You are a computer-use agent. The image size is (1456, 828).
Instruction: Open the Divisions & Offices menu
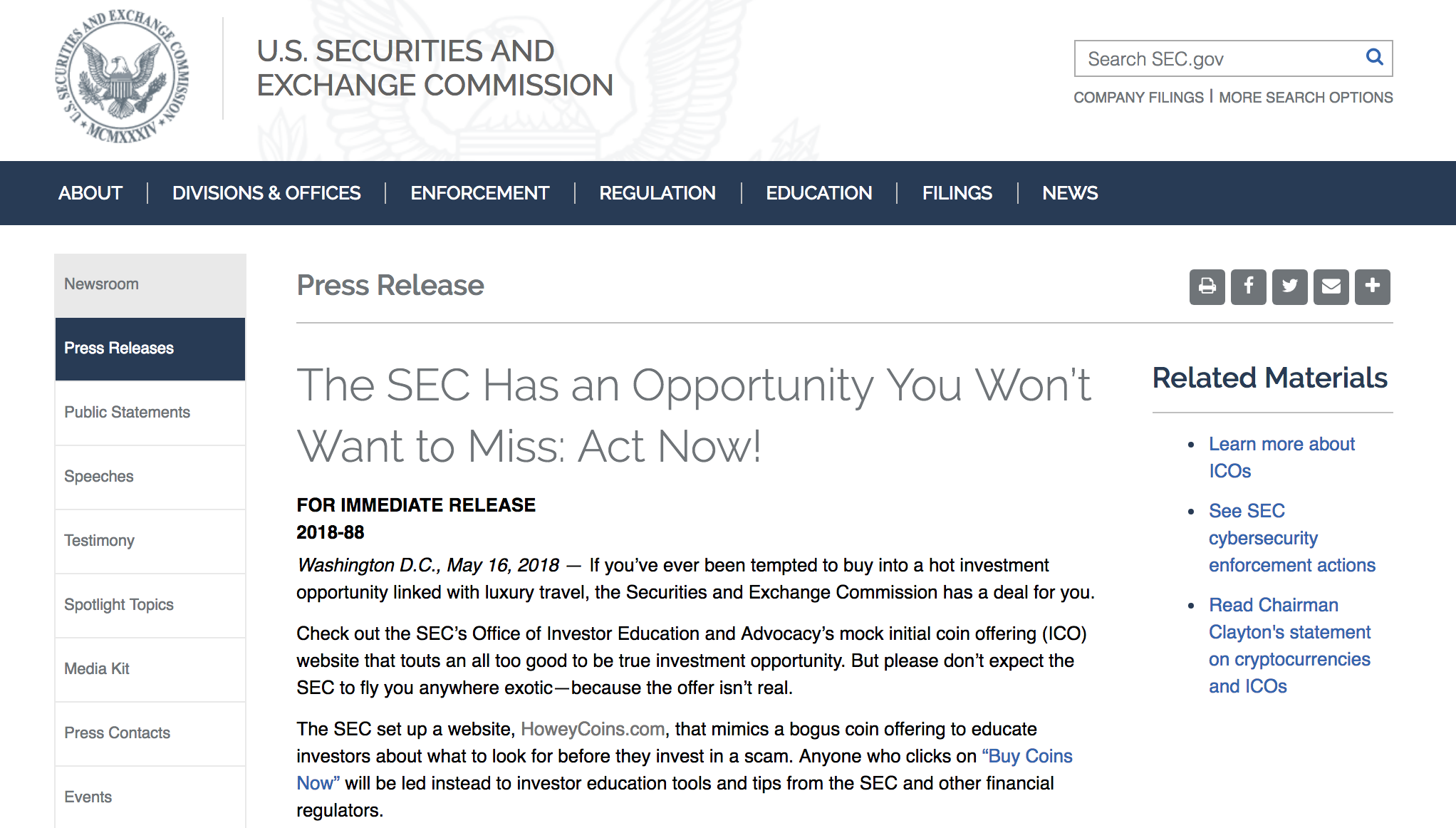tap(266, 193)
